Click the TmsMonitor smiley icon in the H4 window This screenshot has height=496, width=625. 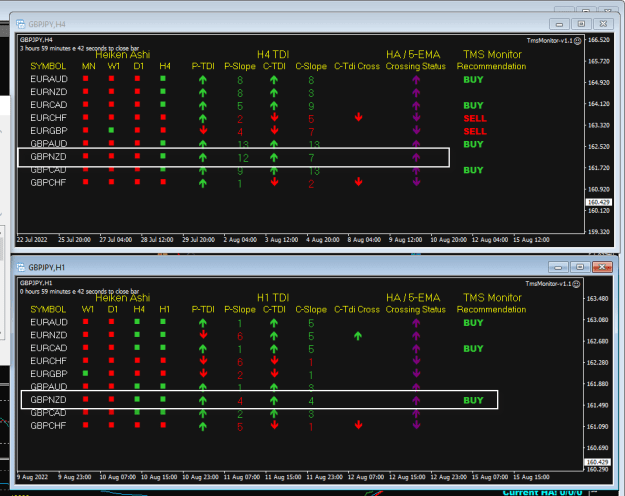(x=577, y=41)
